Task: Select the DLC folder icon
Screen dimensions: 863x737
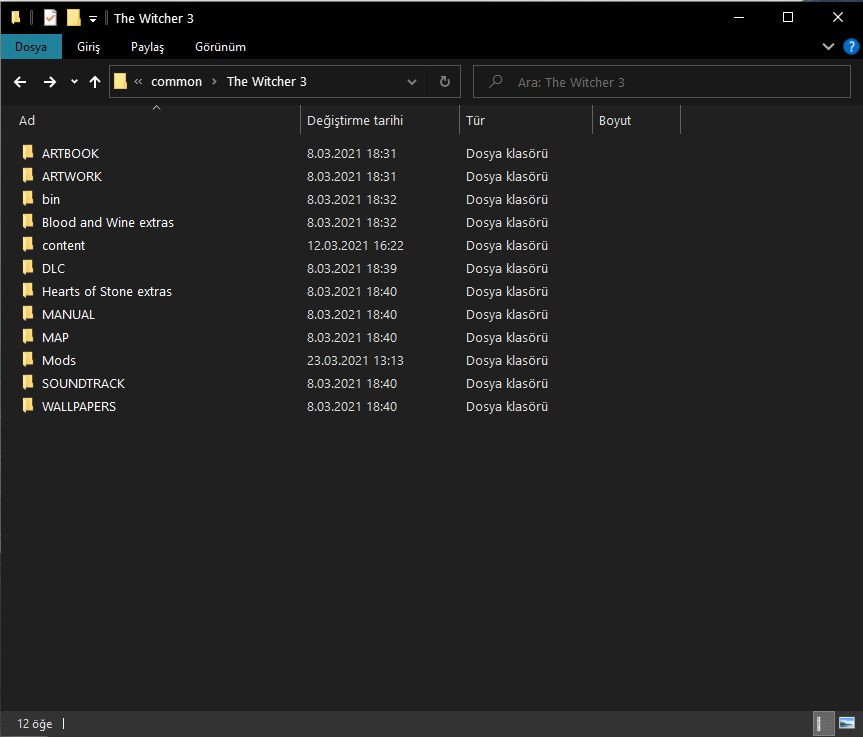Action: [x=28, y=267]
